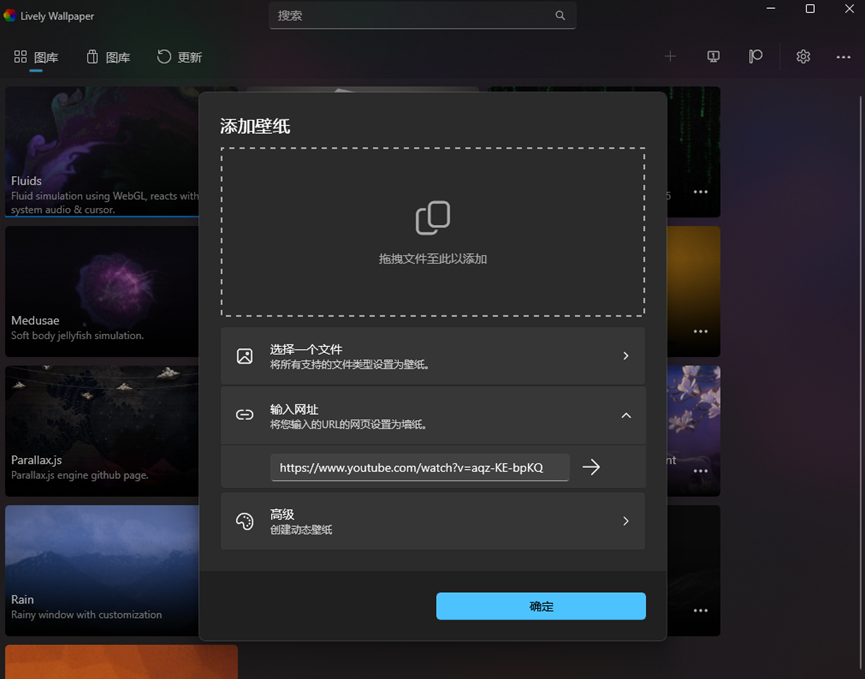
Task: Open Lively Wallpaper settings gear
Action: 803,57
